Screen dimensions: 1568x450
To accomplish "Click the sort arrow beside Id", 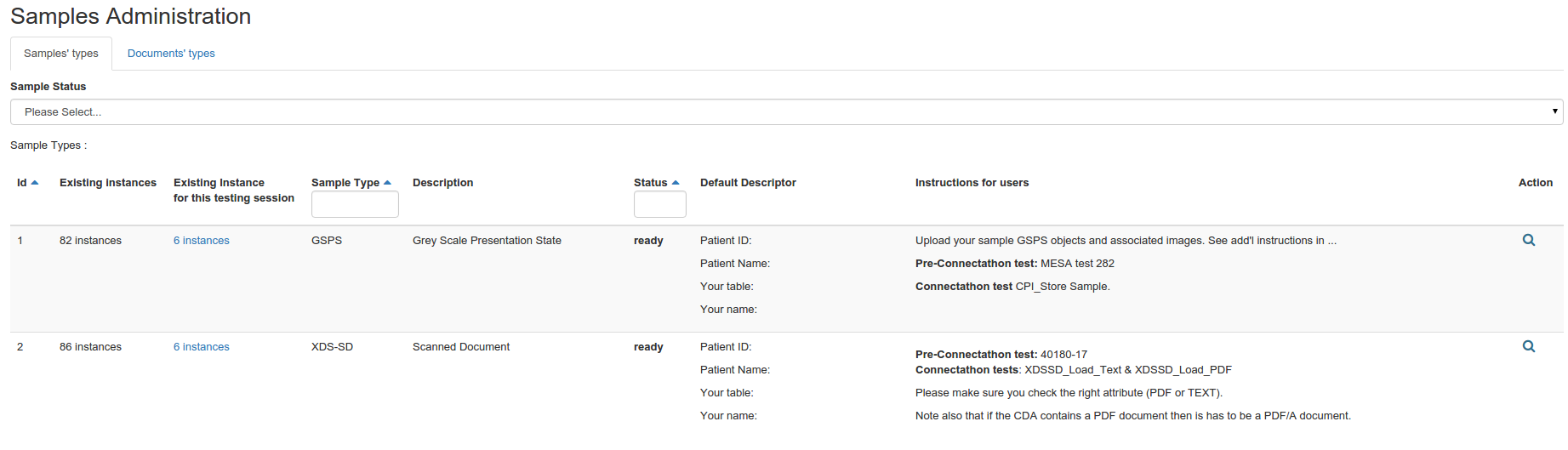I will tap(35, 183).
